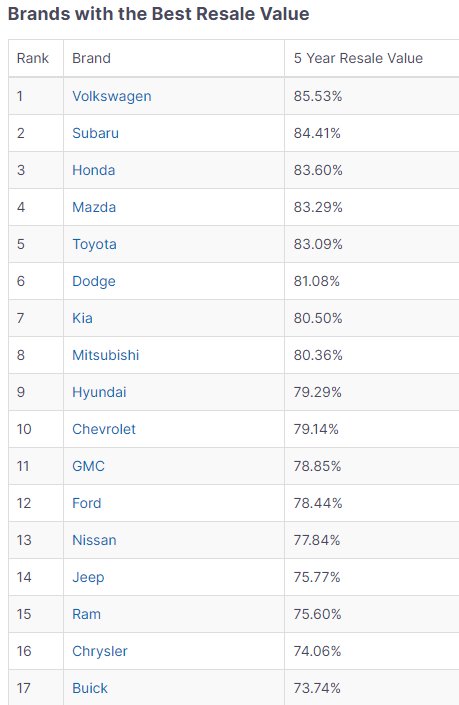This screenshot has width=459, height=705.
Task: Select the Hyundai link
Action: pyautogui.click(x=99, y=392)
